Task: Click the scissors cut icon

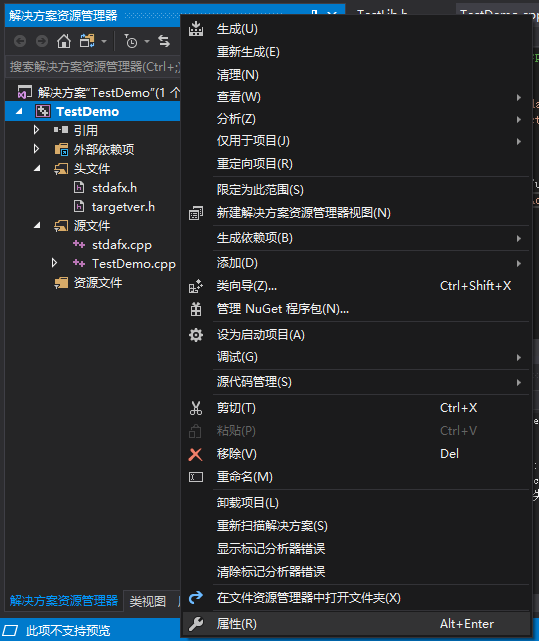Action: (196, 408)
